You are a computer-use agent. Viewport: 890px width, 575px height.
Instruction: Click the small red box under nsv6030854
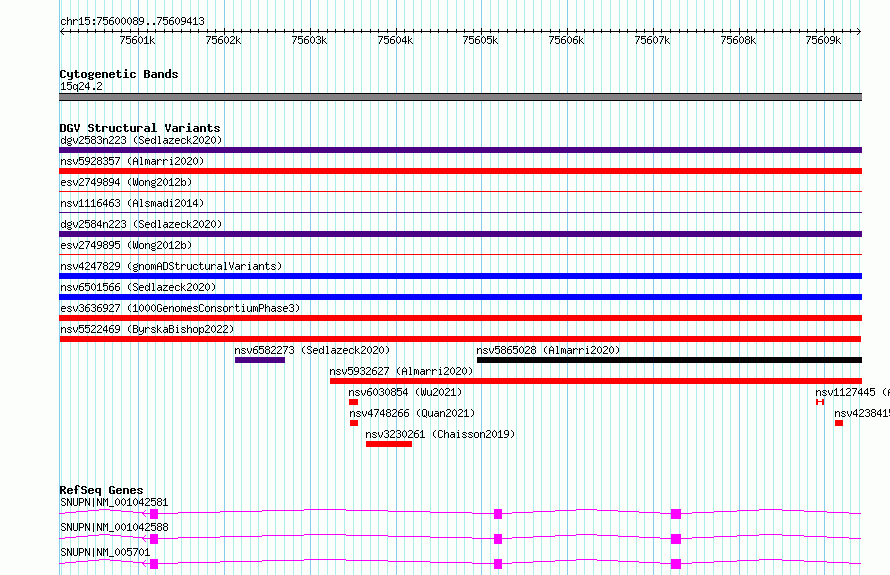[x=354, y=402]
